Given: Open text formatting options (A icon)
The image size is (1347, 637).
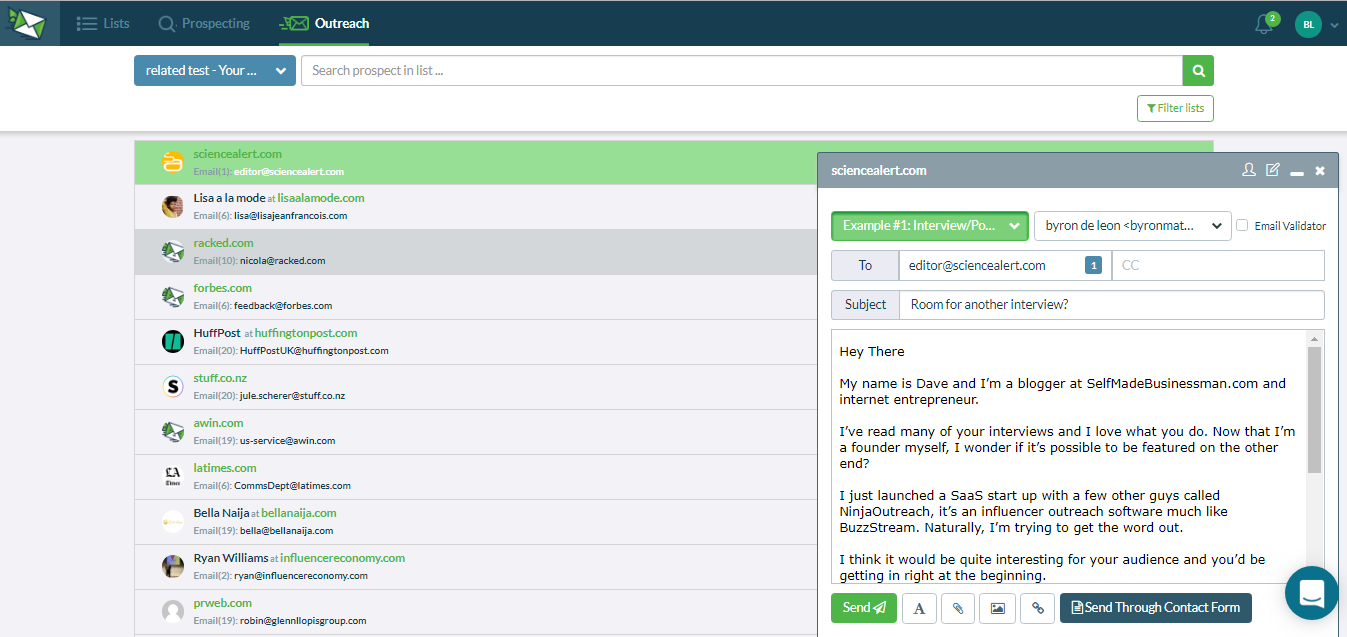Looking at the screenshot, I should [919, 607].
